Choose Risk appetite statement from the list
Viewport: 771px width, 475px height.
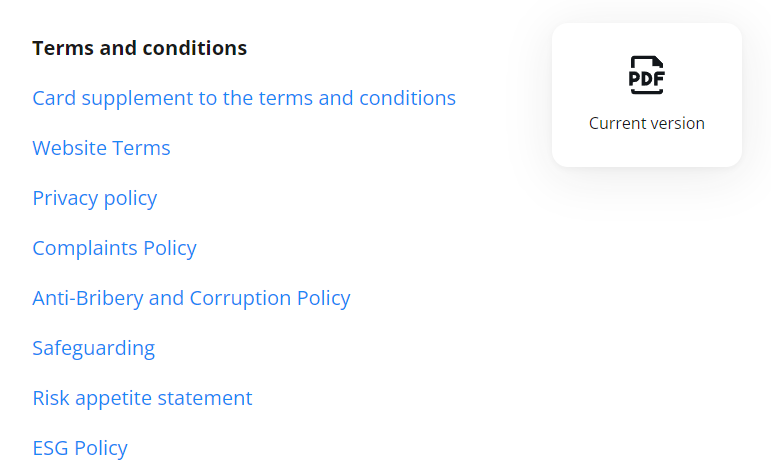pos(142,398)
